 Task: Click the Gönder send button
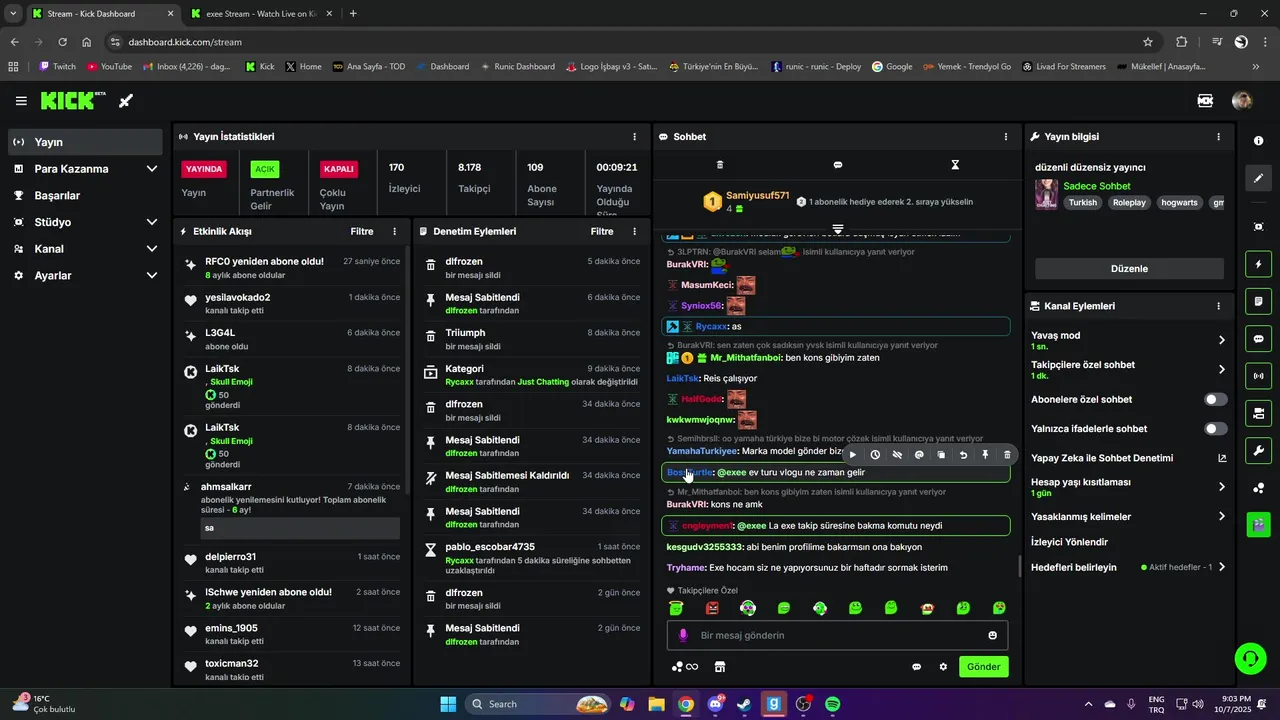983,667
